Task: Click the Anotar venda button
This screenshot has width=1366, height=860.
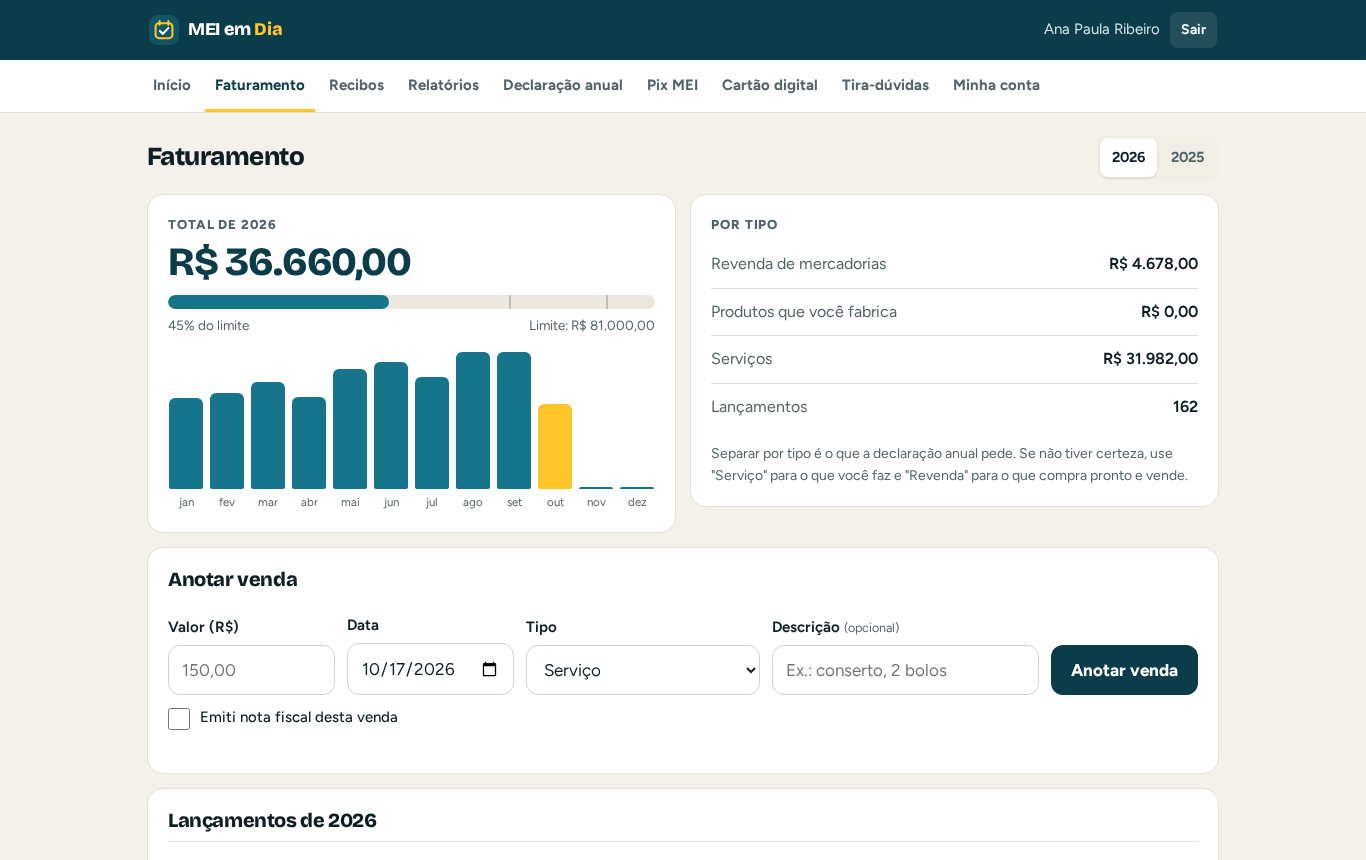Action: pyautogui.click(x=1124, y=670)
